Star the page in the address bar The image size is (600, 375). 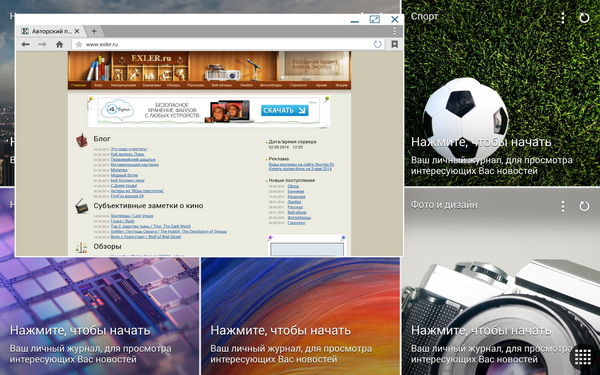click(79, 44)
